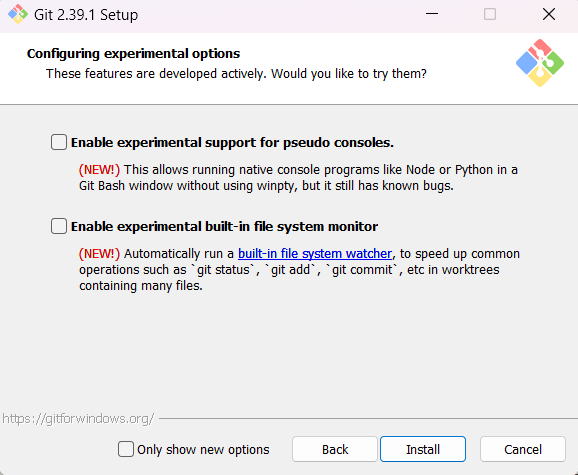The height and width of the screenshot is (475, 578).
Task: Cancel the Git setup
Action: click(x=523, y=449)
